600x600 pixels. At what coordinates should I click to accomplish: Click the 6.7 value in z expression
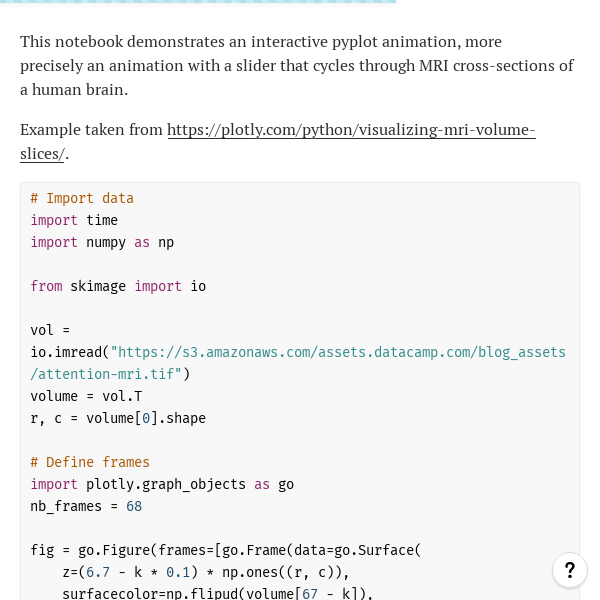pos(98,572)
